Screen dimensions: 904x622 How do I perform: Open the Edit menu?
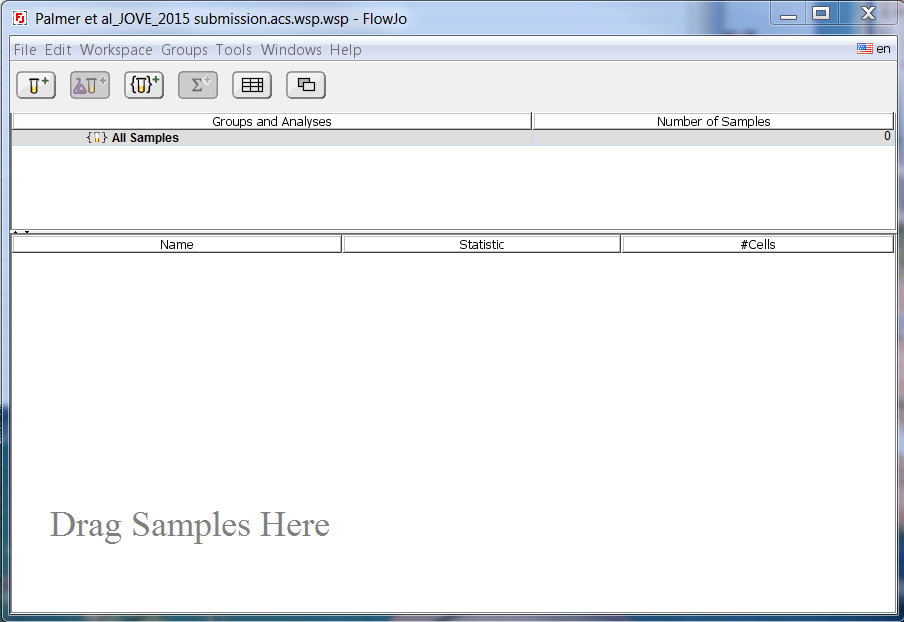(58, 50)
